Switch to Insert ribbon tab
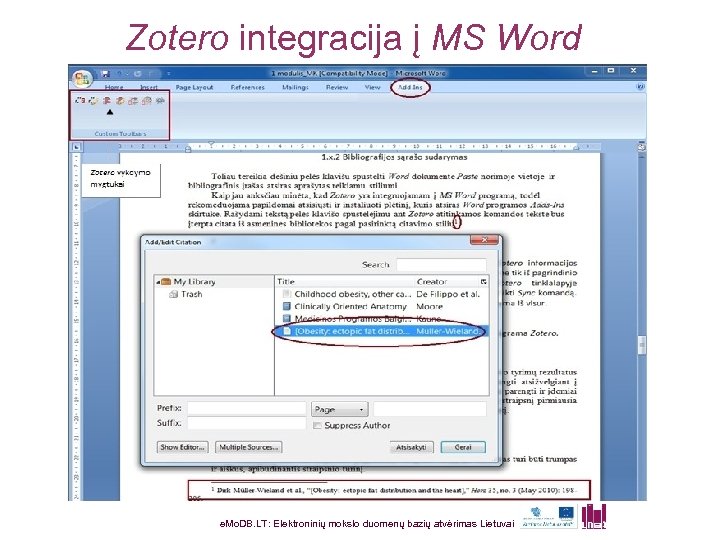 149,87
